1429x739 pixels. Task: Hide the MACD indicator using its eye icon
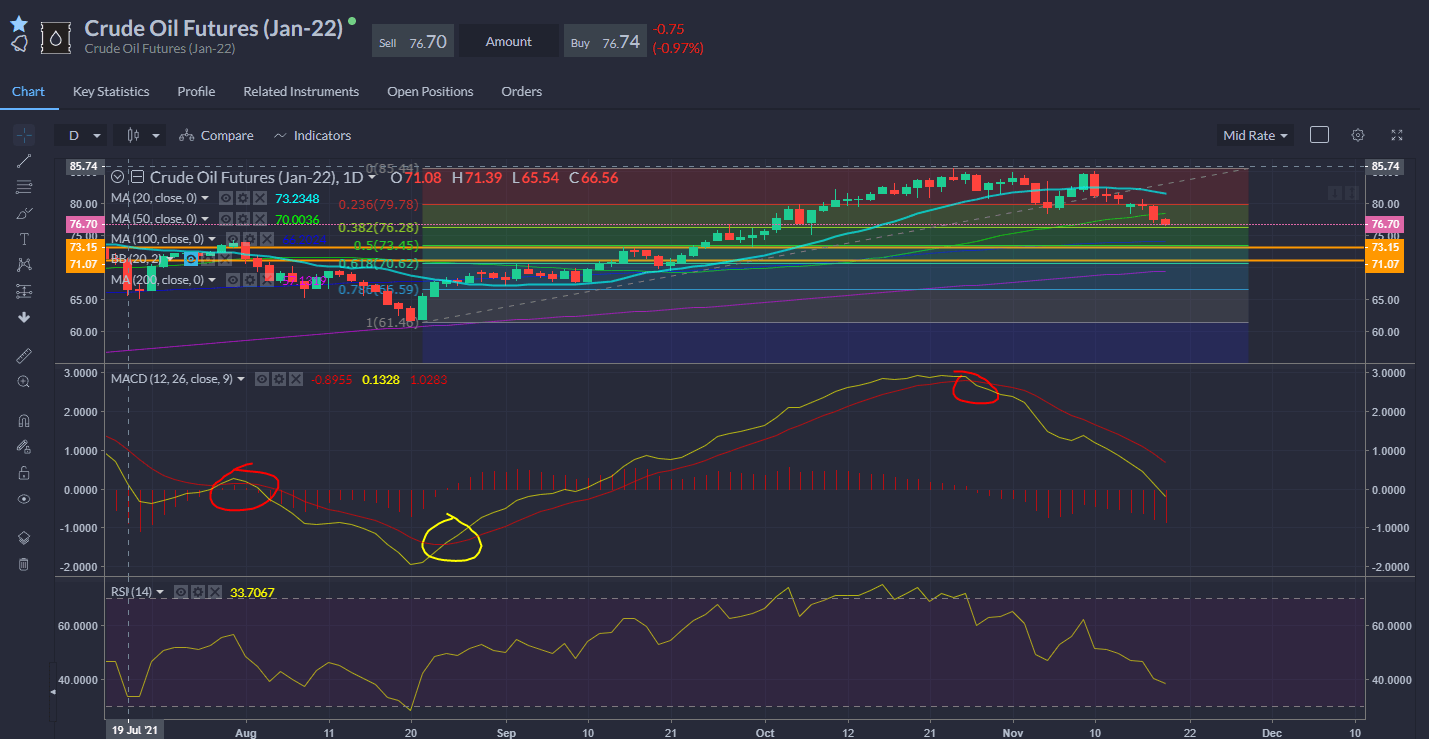coord(261,378)
